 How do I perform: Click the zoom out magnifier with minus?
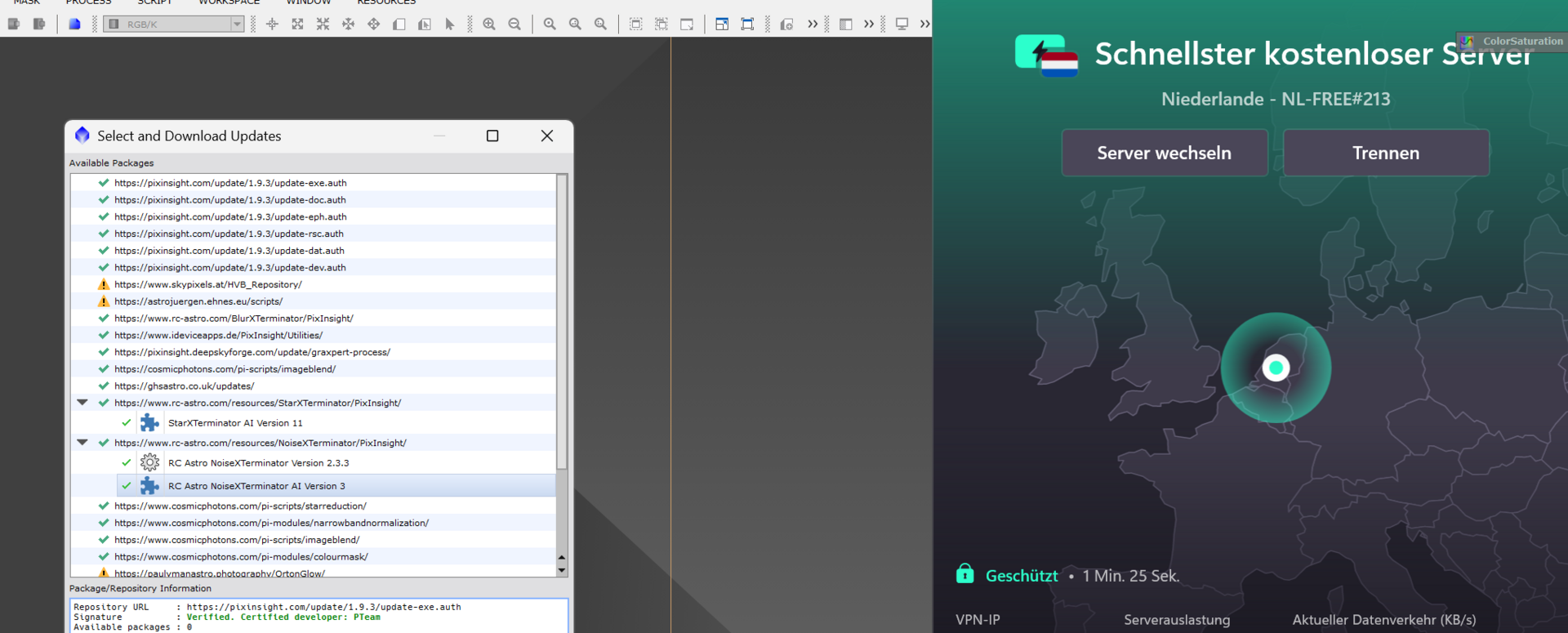[514, 24]
